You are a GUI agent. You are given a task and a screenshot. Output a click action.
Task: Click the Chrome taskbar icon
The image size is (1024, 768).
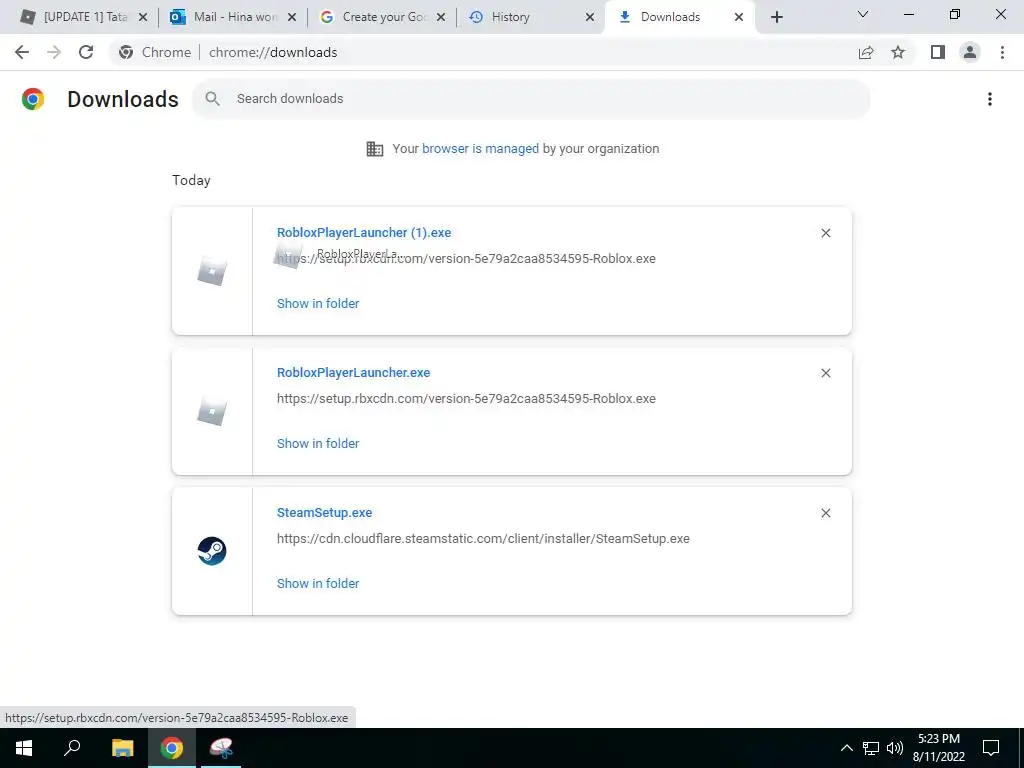pos(172,748)
